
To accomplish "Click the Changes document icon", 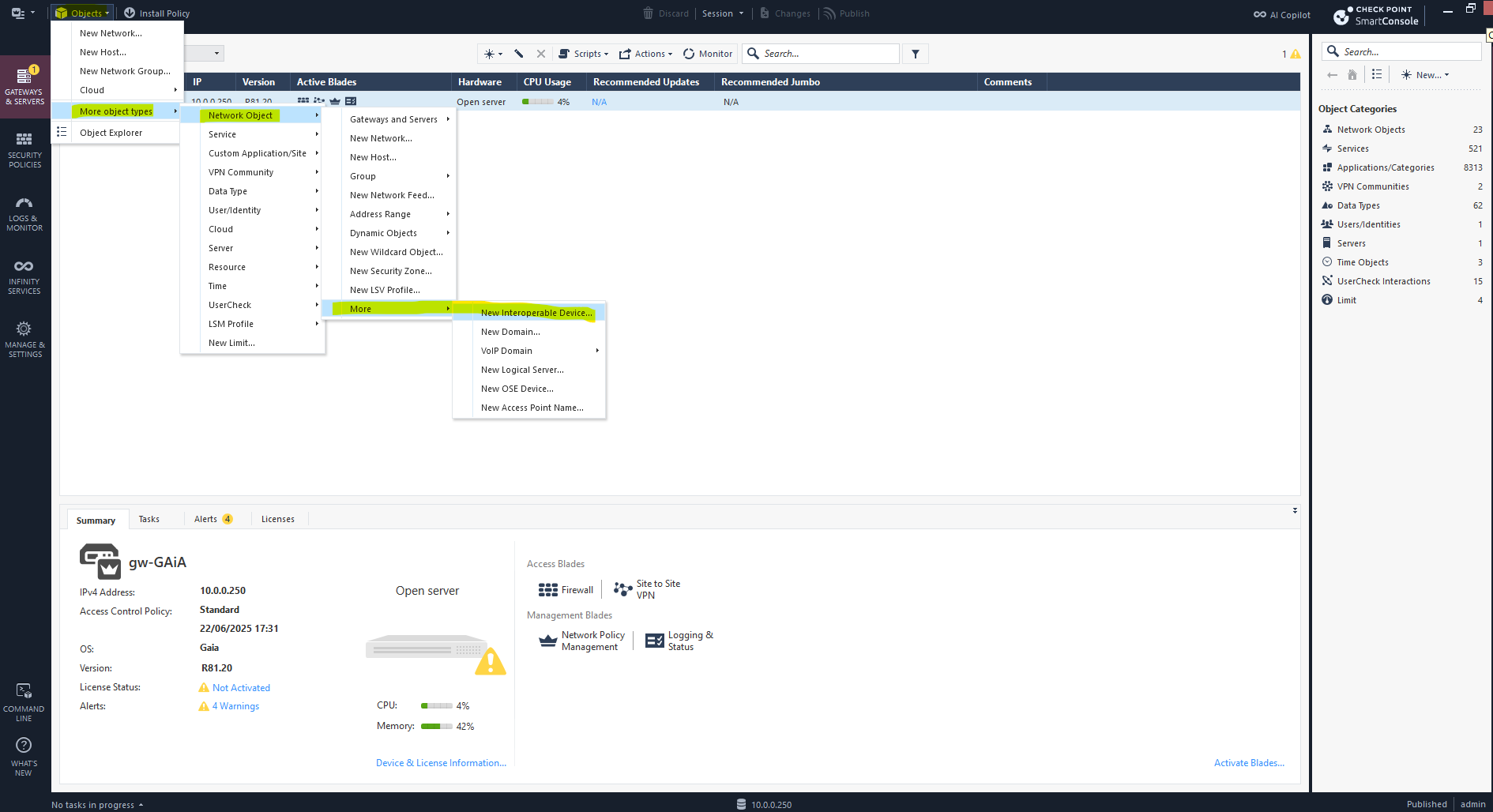I will coord(765,13).
